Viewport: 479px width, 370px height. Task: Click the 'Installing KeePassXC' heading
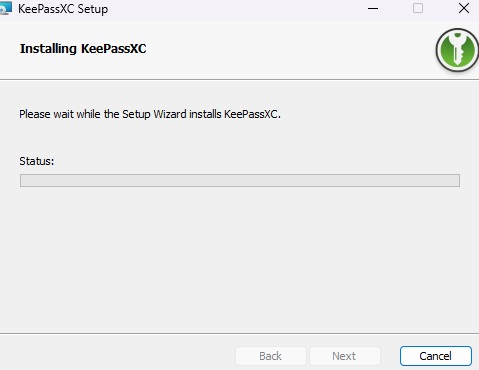(83, 49)
